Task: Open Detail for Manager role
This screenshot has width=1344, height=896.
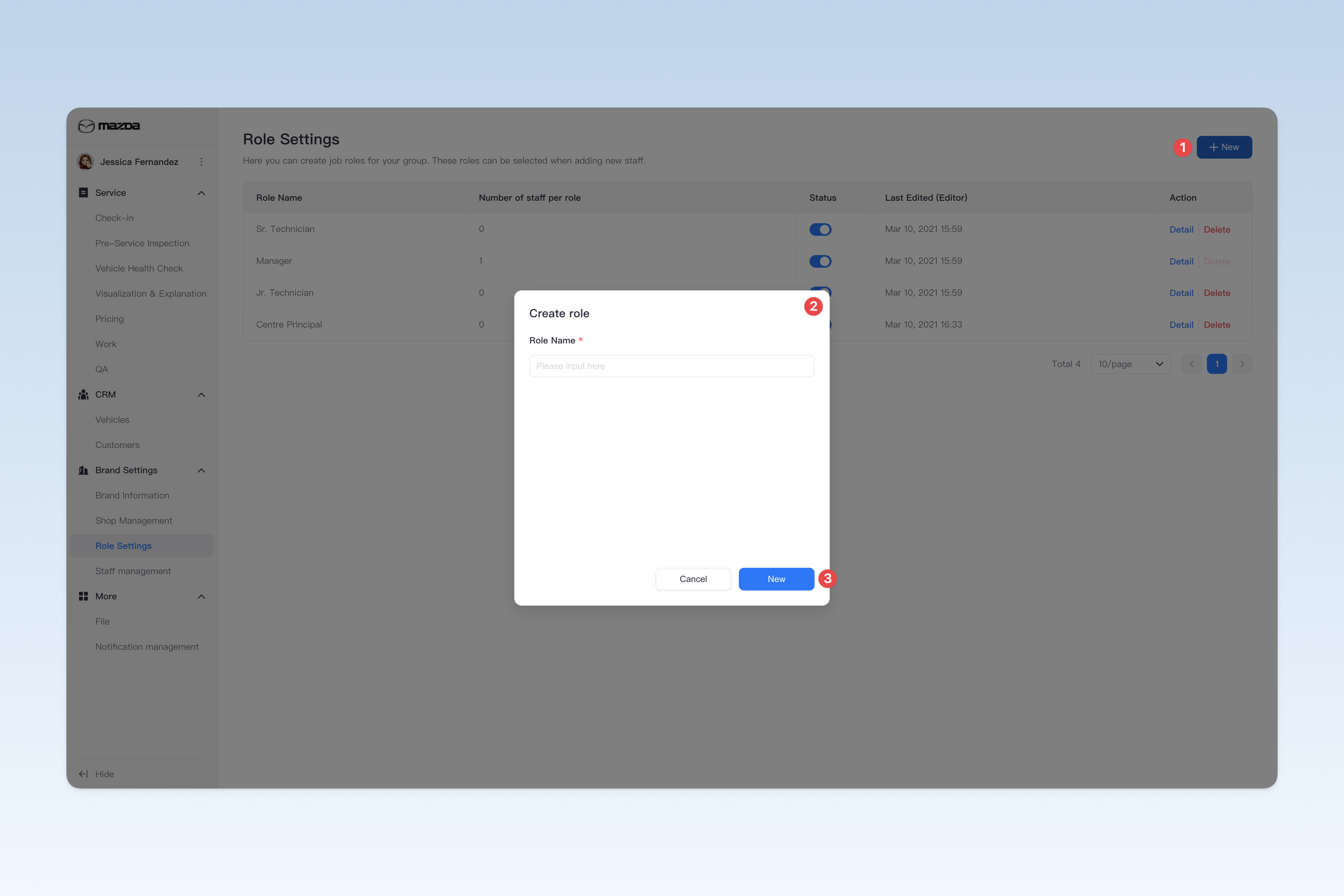Action: point(1181,261)
